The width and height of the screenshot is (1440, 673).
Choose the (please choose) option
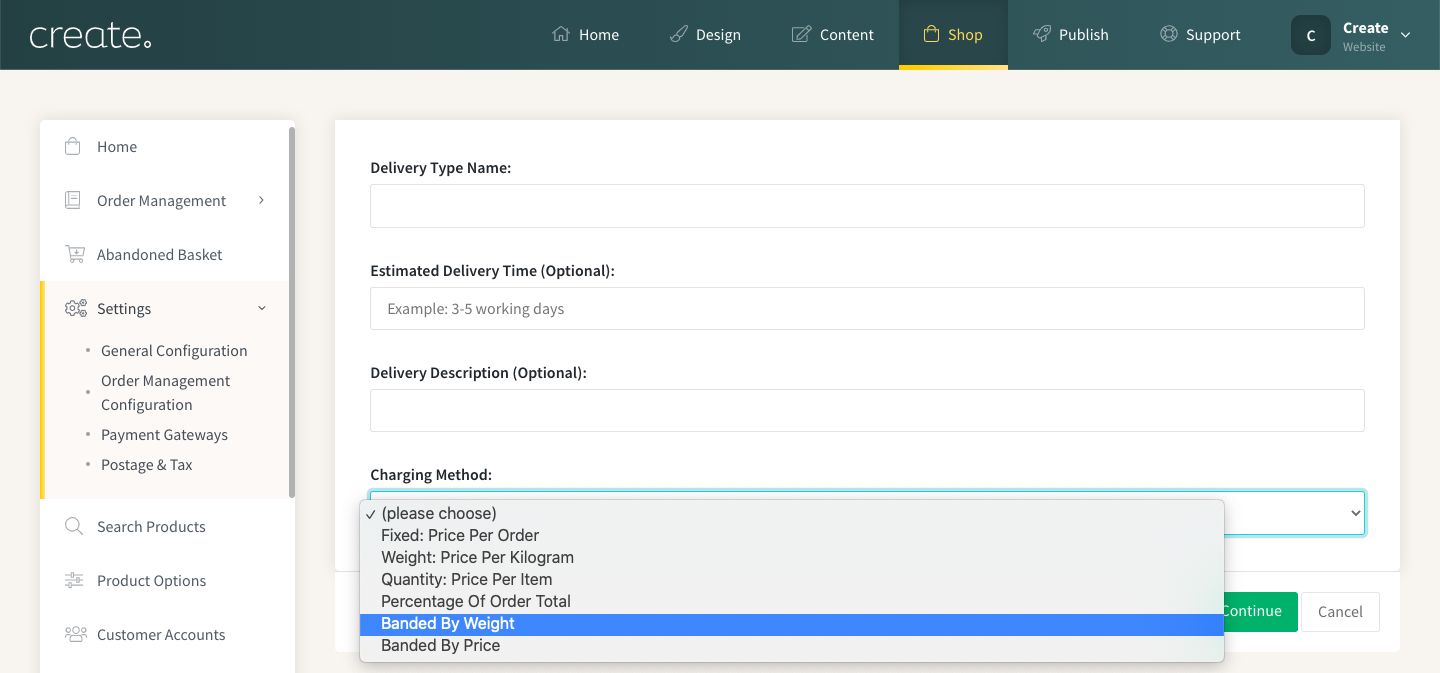tap(792, 513)
